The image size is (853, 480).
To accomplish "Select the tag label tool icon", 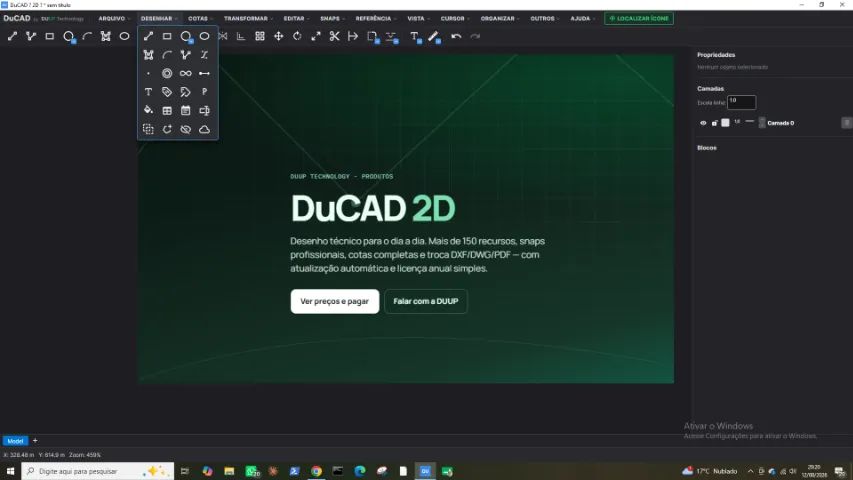I will coord(167,92).
